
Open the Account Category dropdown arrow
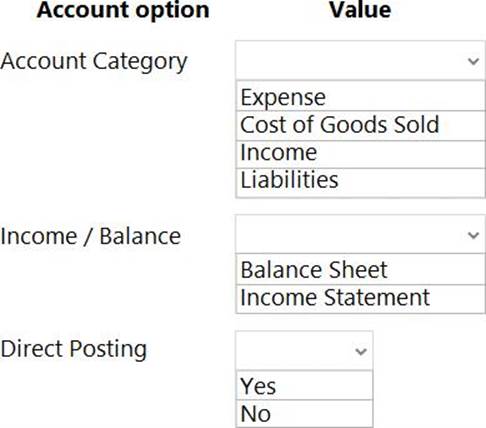point(473,61)
